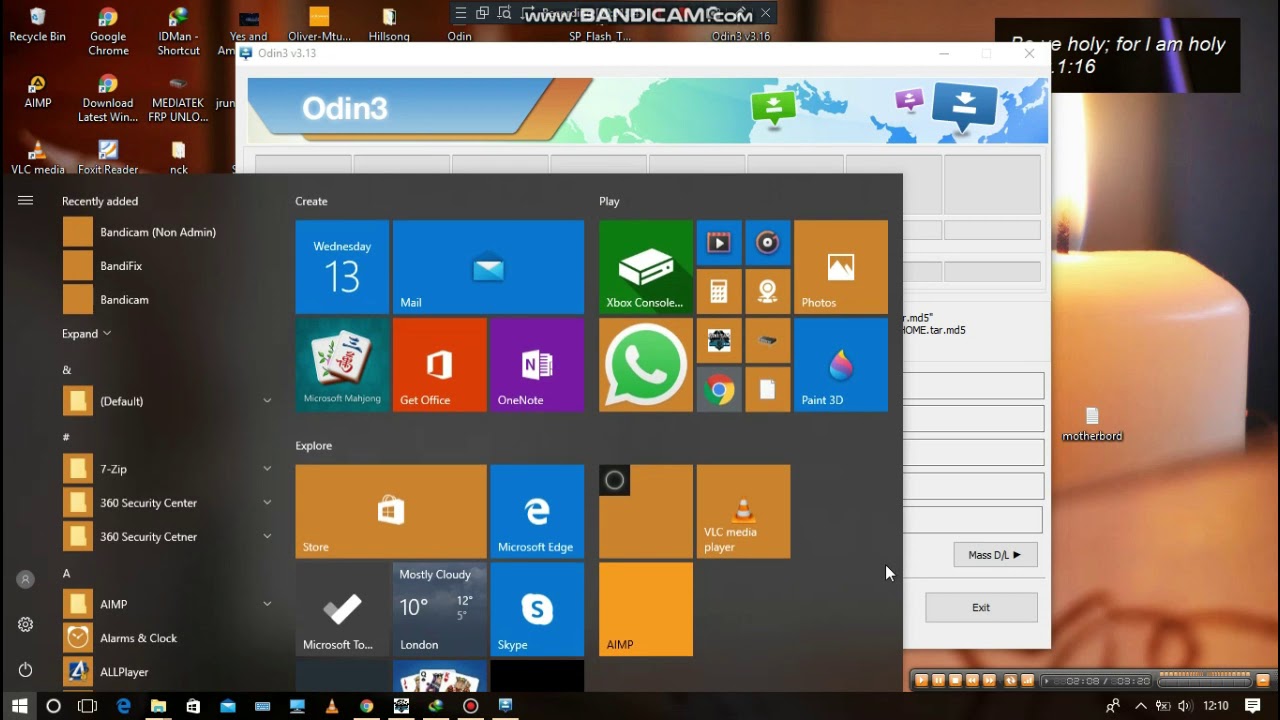Open Bandicam record icon on taskbar
The image size is (1280, 720).
tap(471, 705)
